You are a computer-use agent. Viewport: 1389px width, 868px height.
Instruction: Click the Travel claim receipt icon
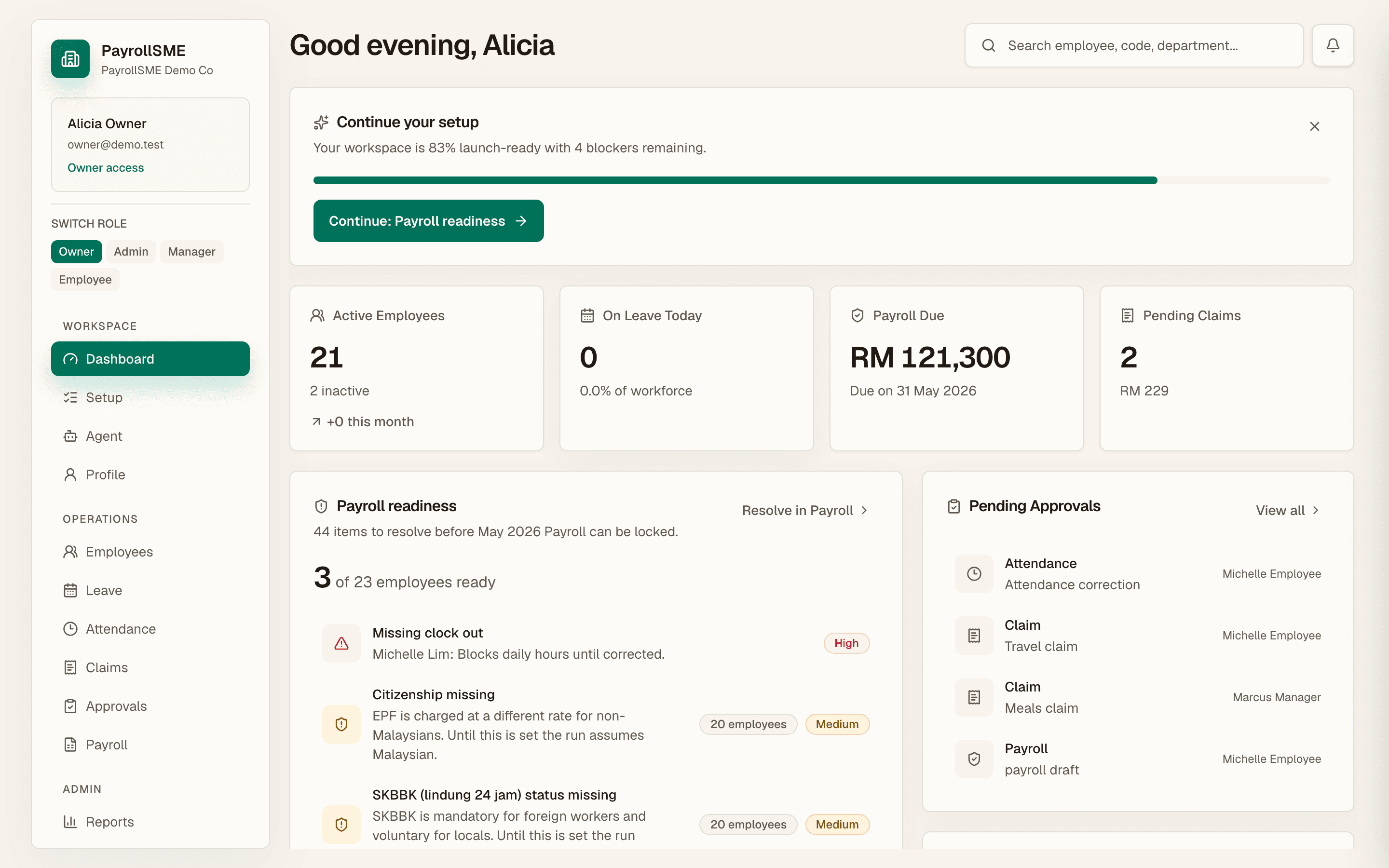coord(974,636)
